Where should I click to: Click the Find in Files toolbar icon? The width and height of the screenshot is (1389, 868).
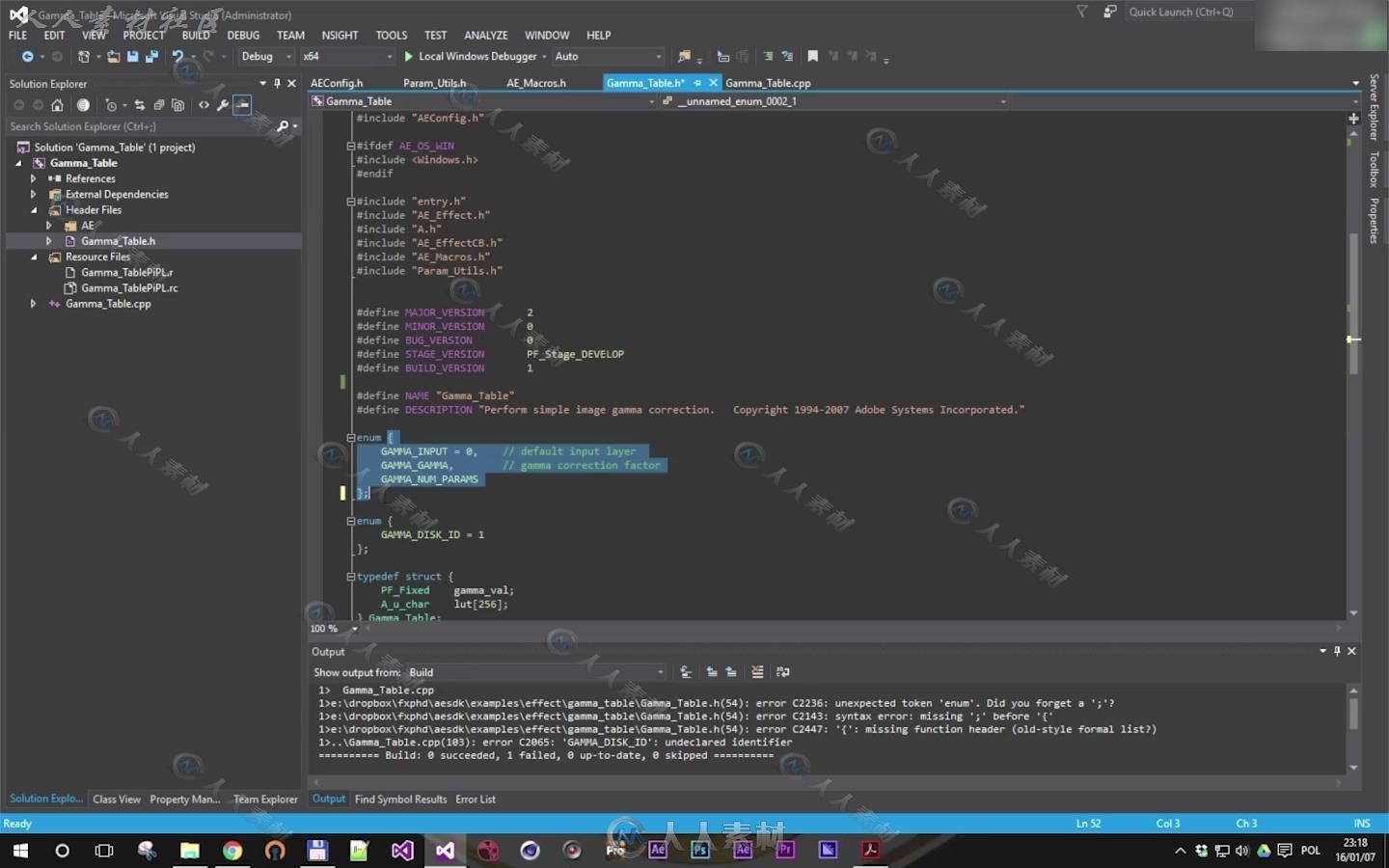coord(685,57)
